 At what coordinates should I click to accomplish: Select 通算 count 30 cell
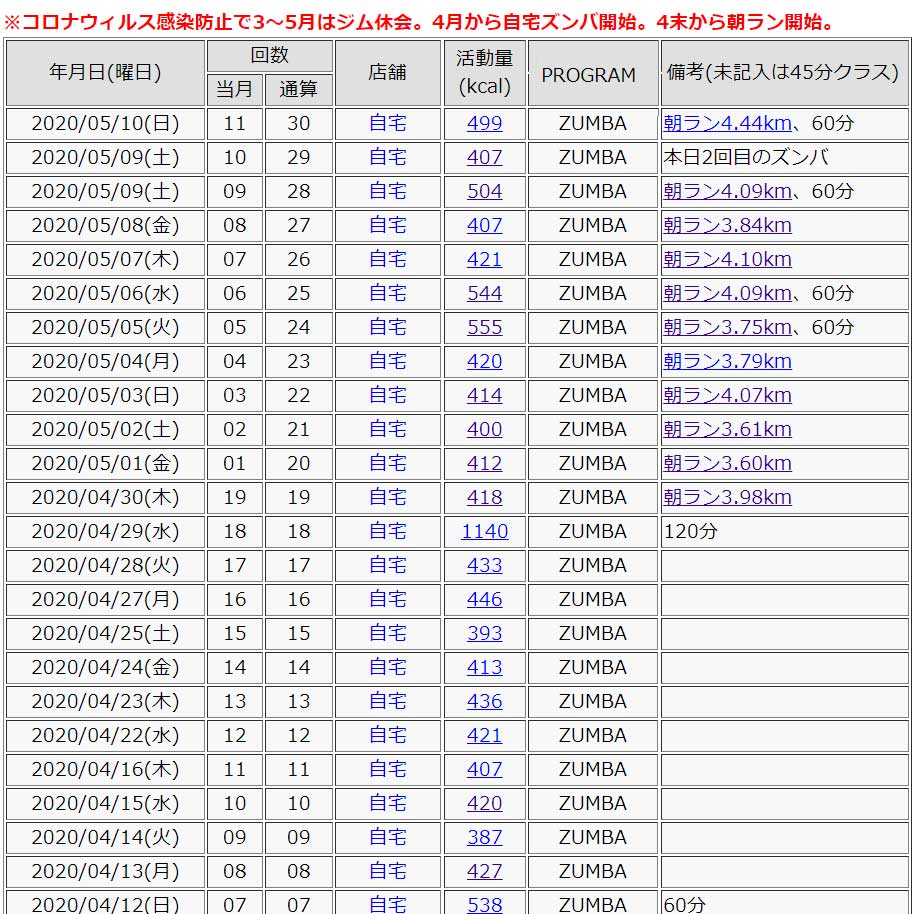click(x=298, y=124)
